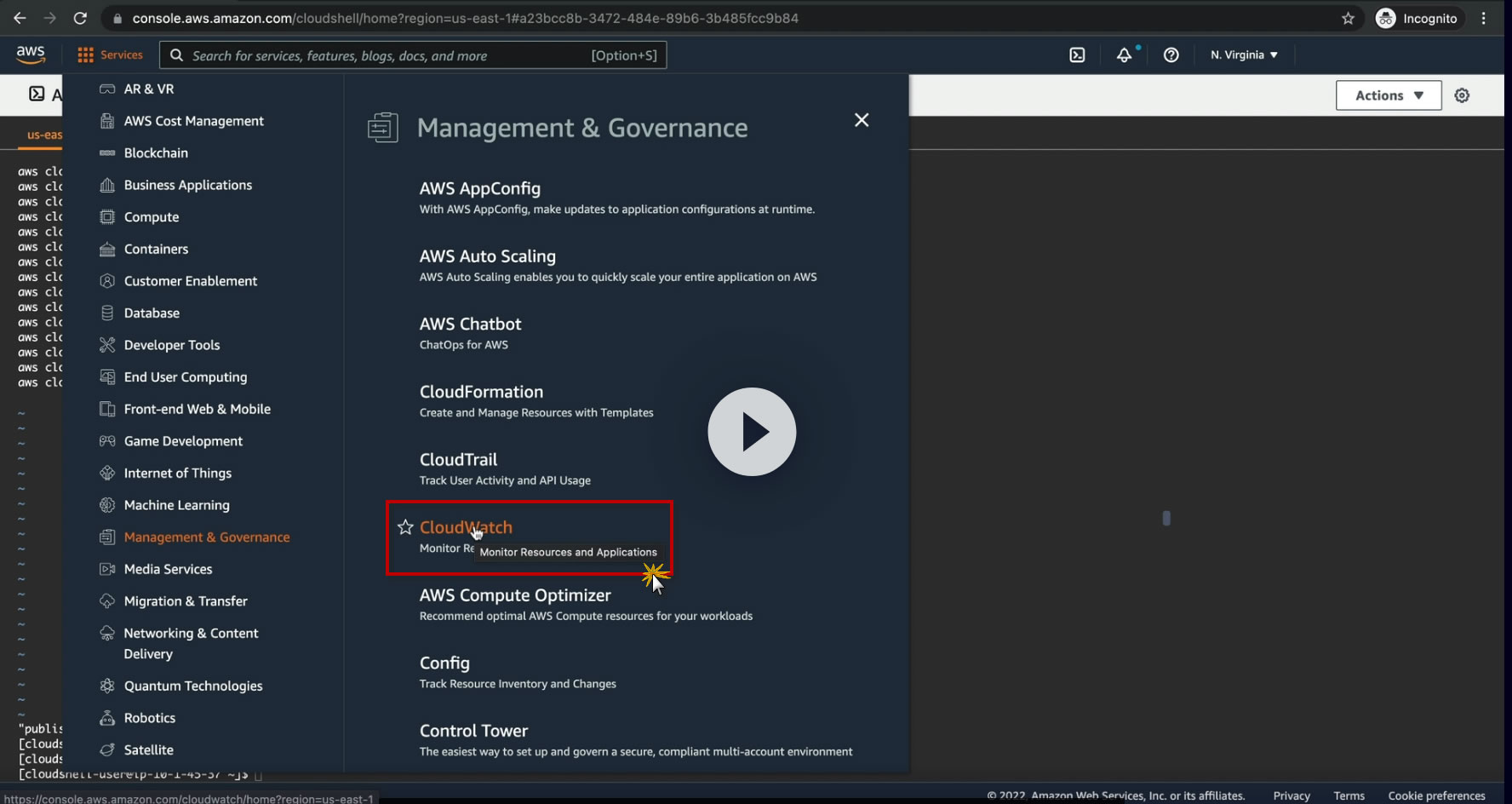Expand the Actions dropdown
Image resolution: width=1512 pixels, height=804 pixels.
(x=1389, y=95)
